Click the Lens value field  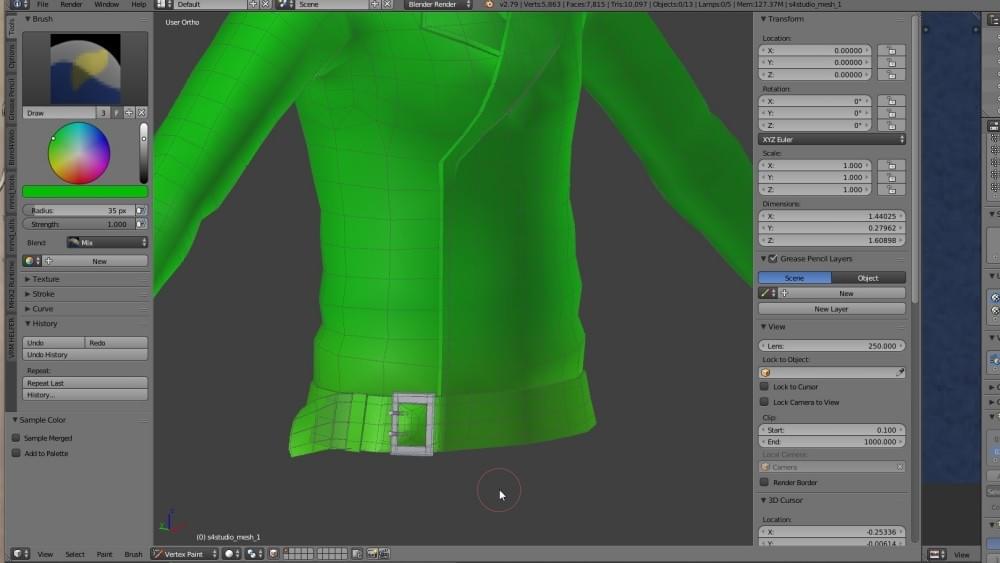tap(832, 346)
